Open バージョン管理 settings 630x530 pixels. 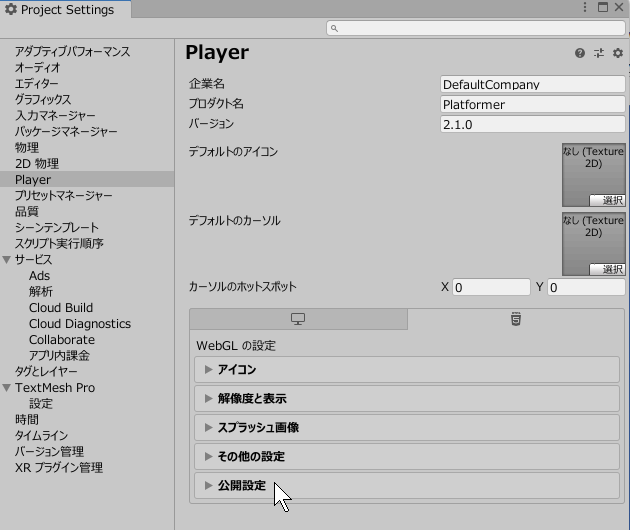[x=49, y=452]
